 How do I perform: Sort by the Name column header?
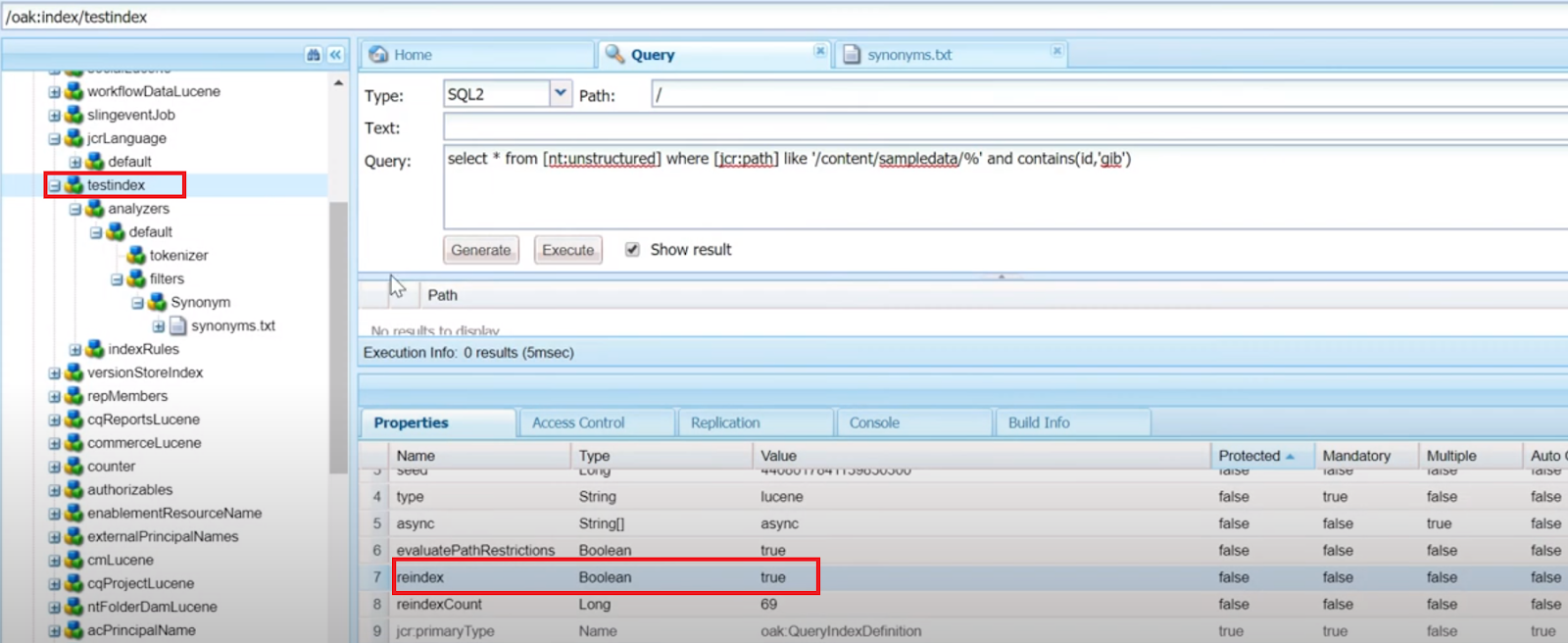pos(480,456)
